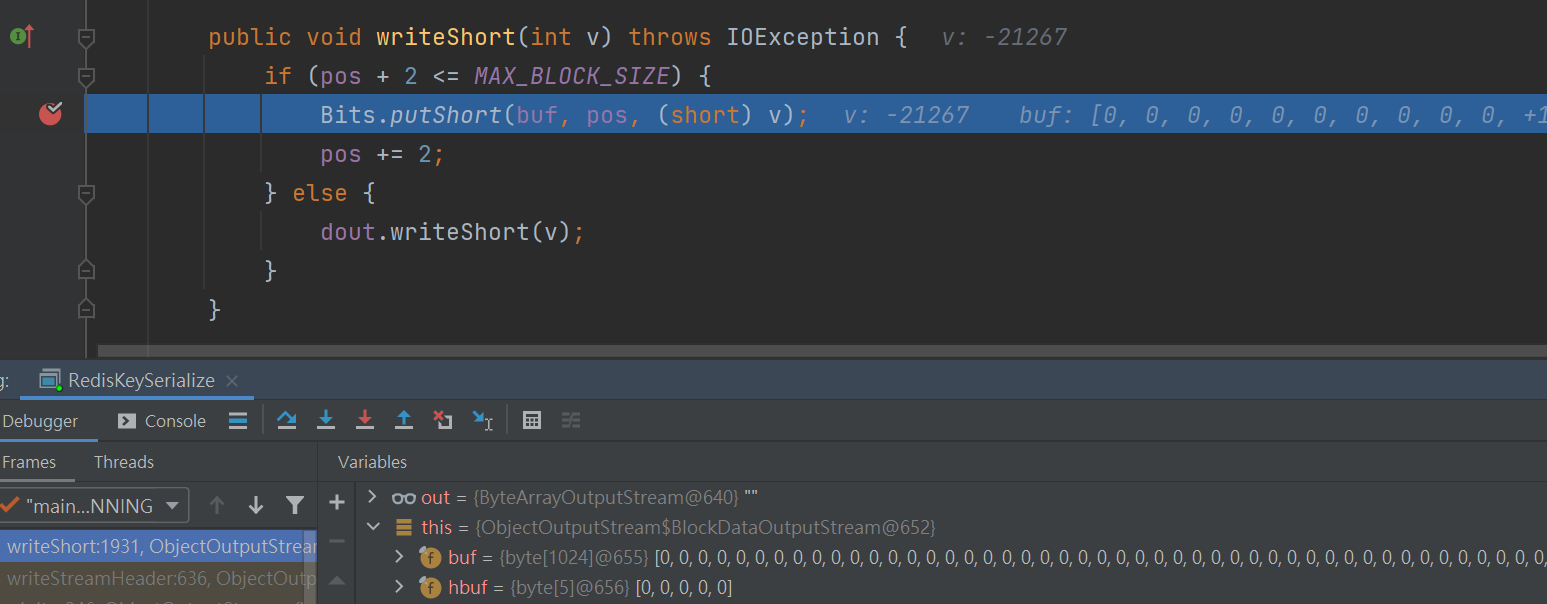
Task: Click the Step Over button
Action: (x=287, y=421)
